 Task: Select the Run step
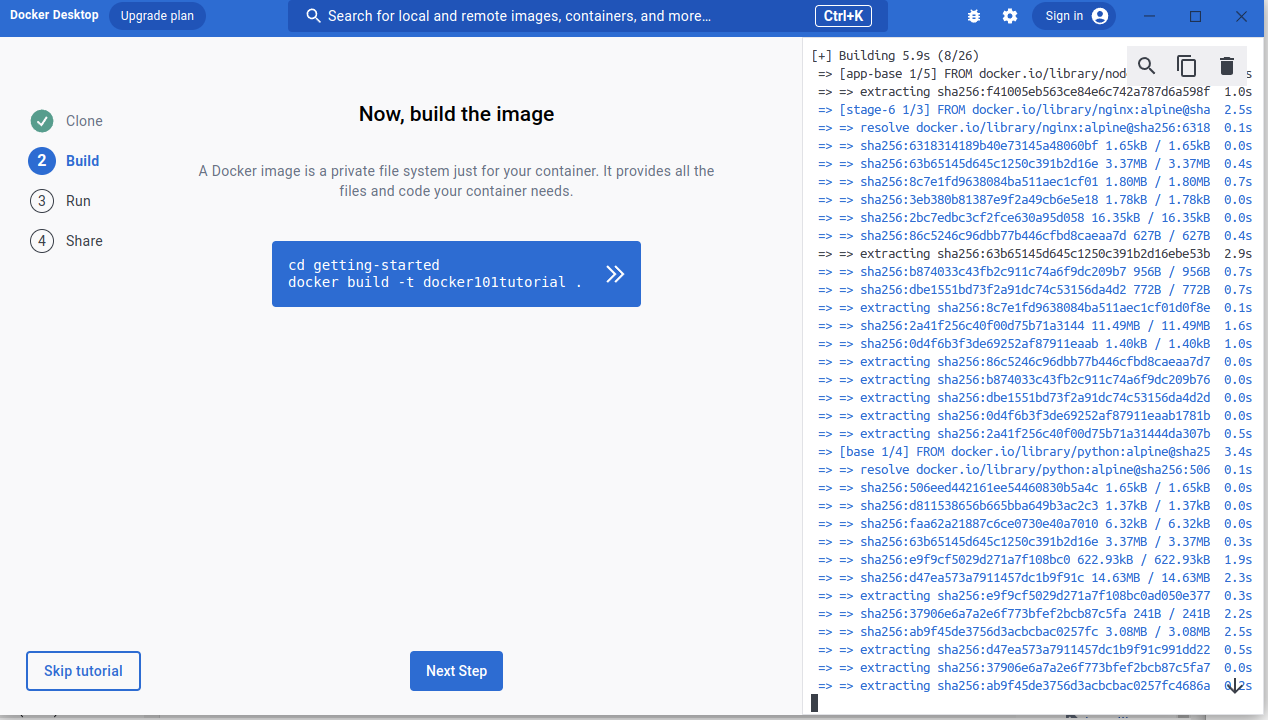(x=61, y=201)
